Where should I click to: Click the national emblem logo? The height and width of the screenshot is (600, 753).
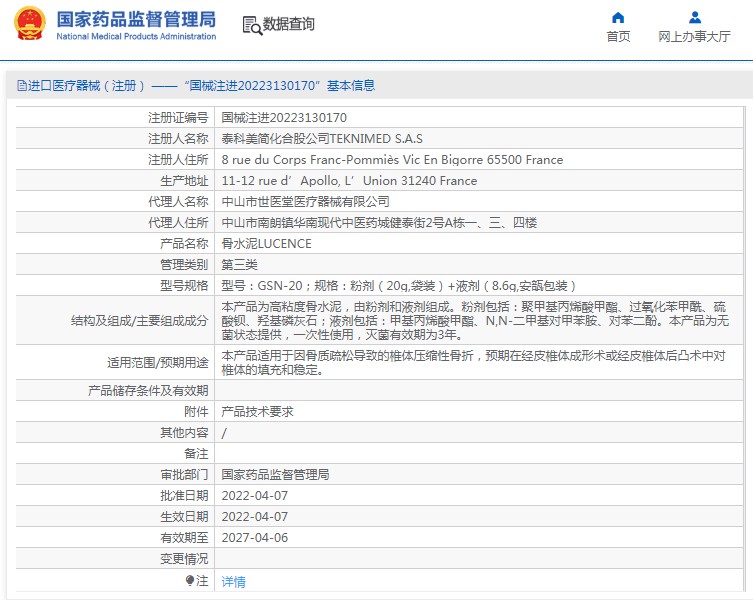pyautogui.click(x=30, y=23)
